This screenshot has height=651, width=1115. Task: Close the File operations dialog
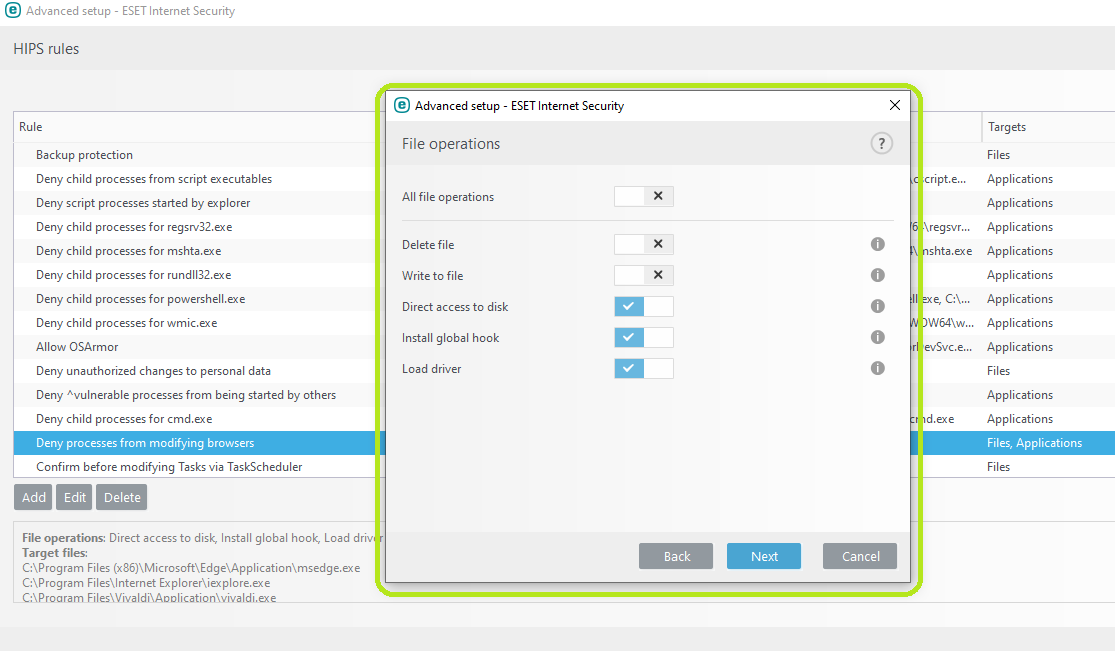click(895, 105)
